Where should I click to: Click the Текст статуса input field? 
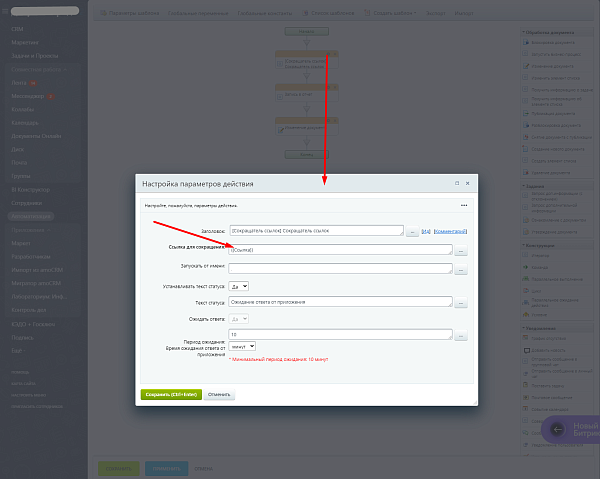(341, 302)
